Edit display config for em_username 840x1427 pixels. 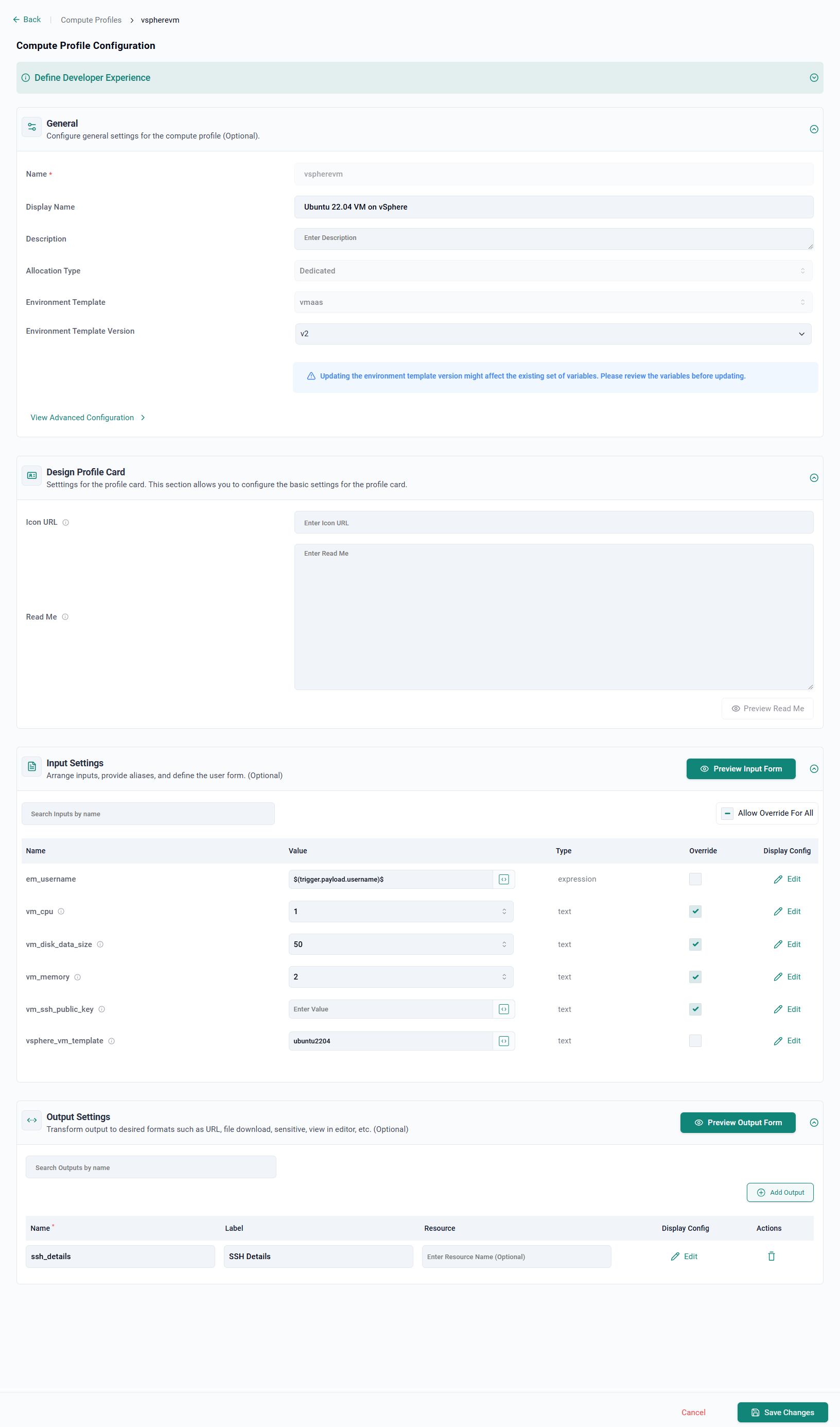pyautogui.click(x=787, y=880)
